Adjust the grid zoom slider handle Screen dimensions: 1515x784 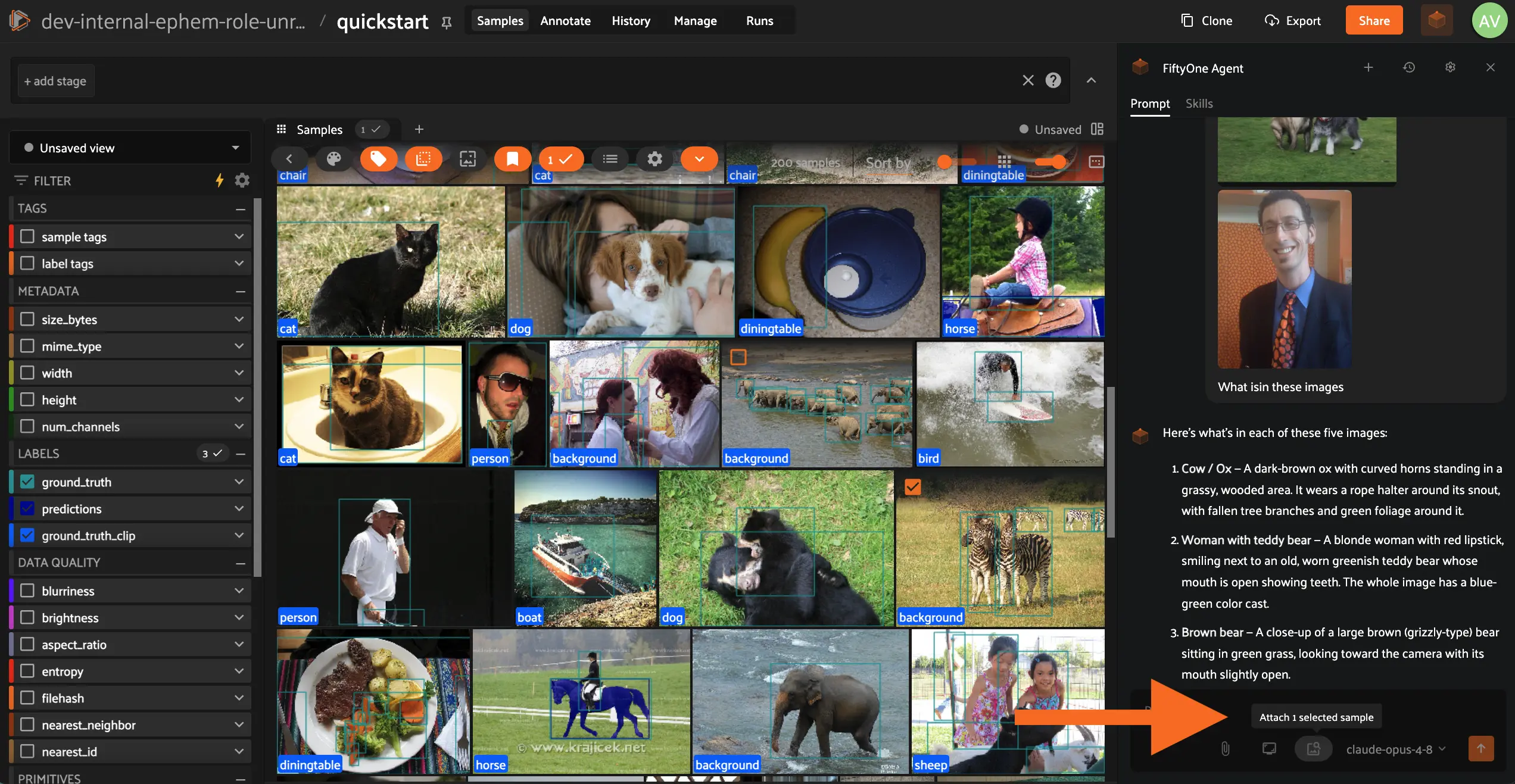[1058, 162]
